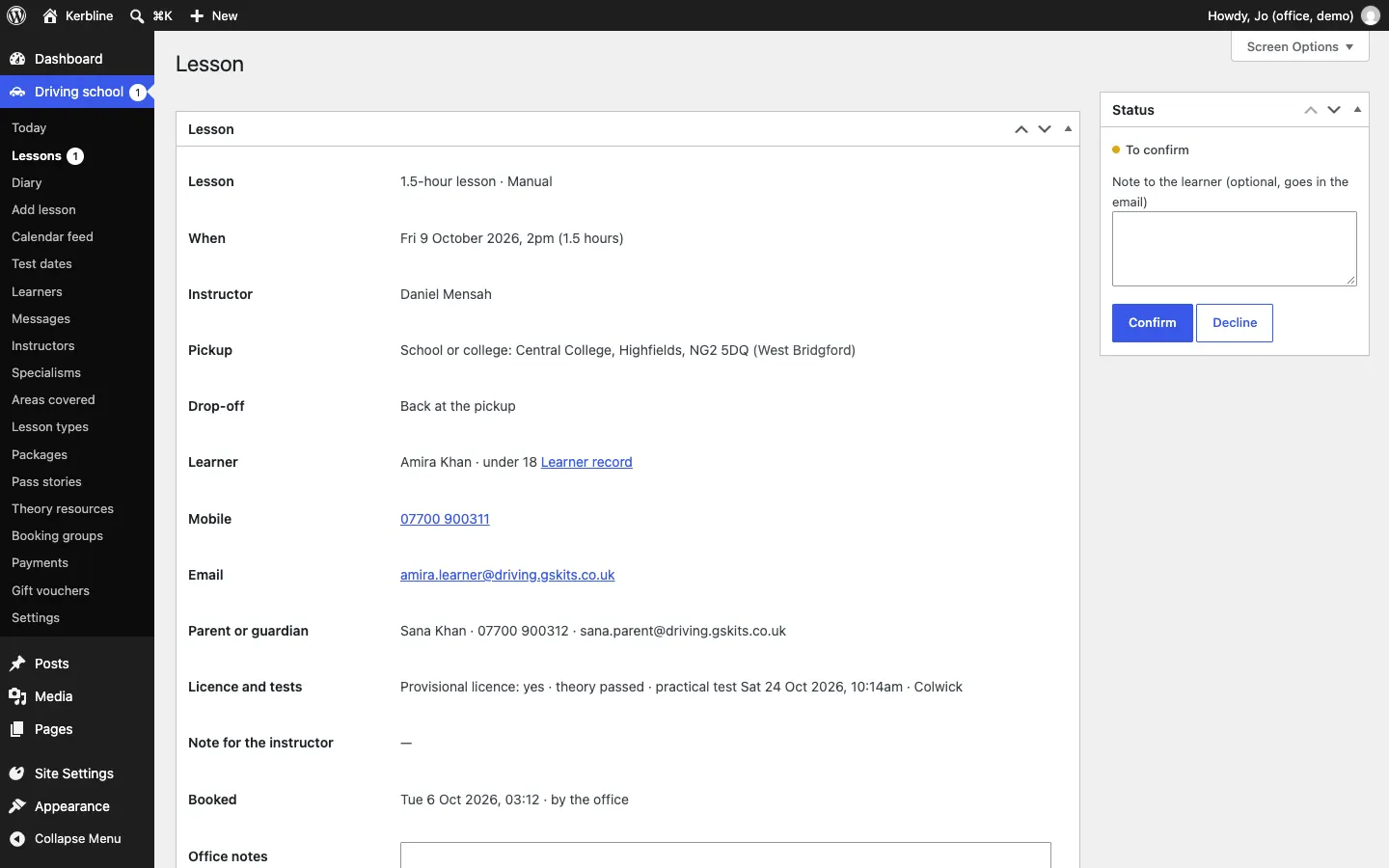Move the Status panel down
Image resolution: width=1389 pixels, height=868 pixels.
point(1334,110)
